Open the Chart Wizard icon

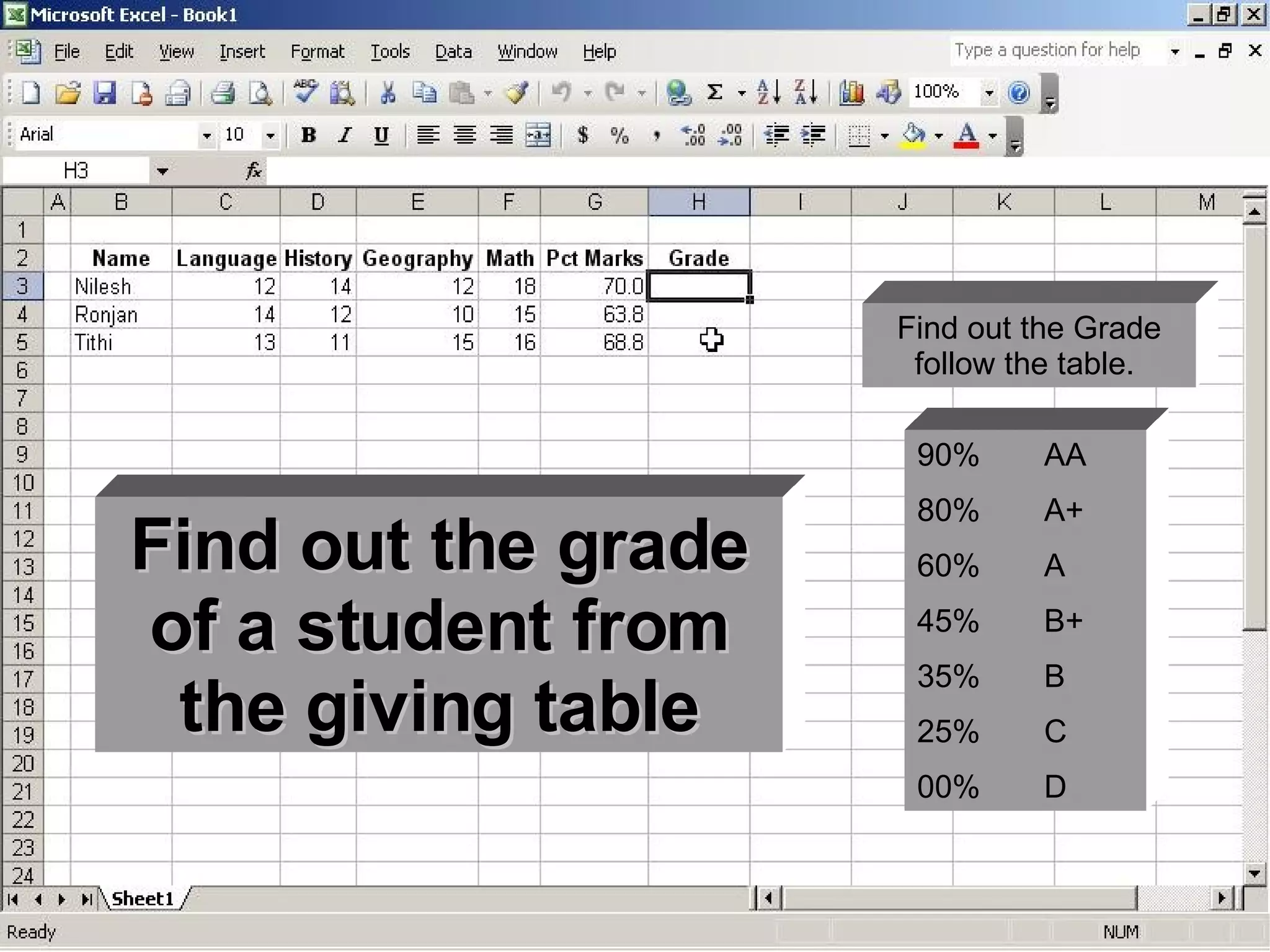click(x=851, y=93)
